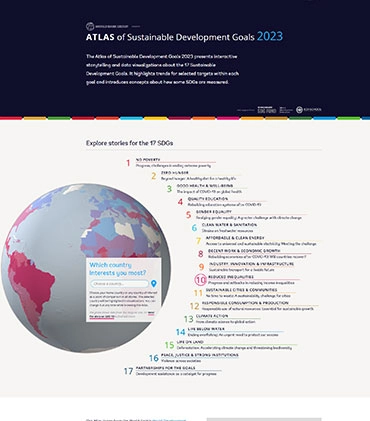Click the 'Which country interests you most?' heading
Screen dimensions: 370x421
tap(118, 269)
